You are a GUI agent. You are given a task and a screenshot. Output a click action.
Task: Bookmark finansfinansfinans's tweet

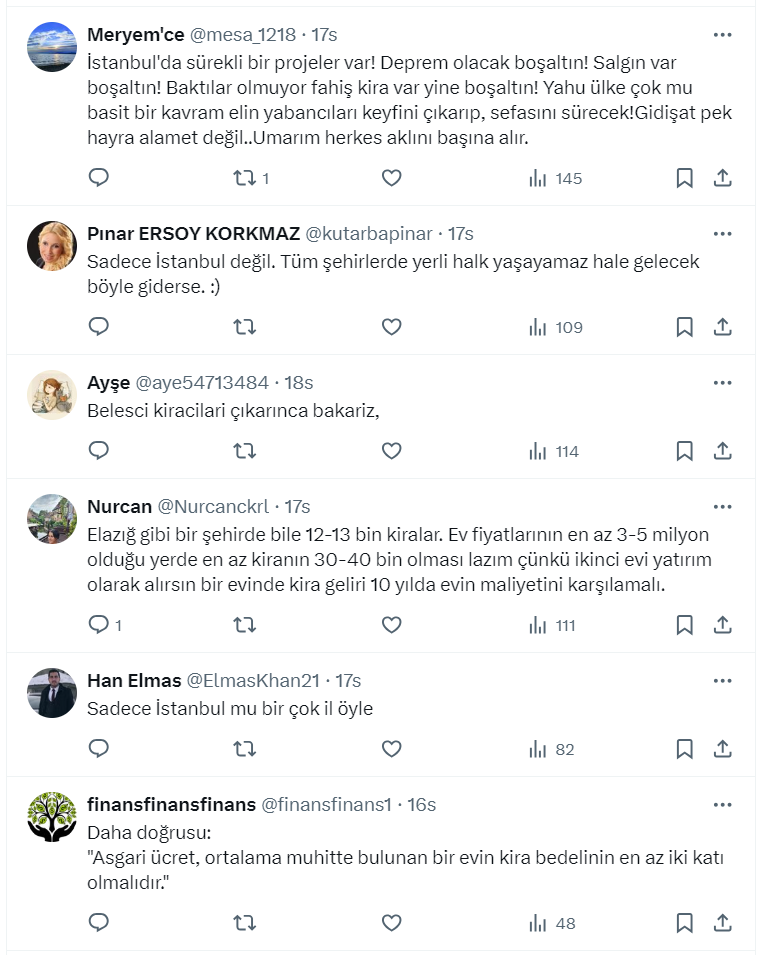coord(684,923)
